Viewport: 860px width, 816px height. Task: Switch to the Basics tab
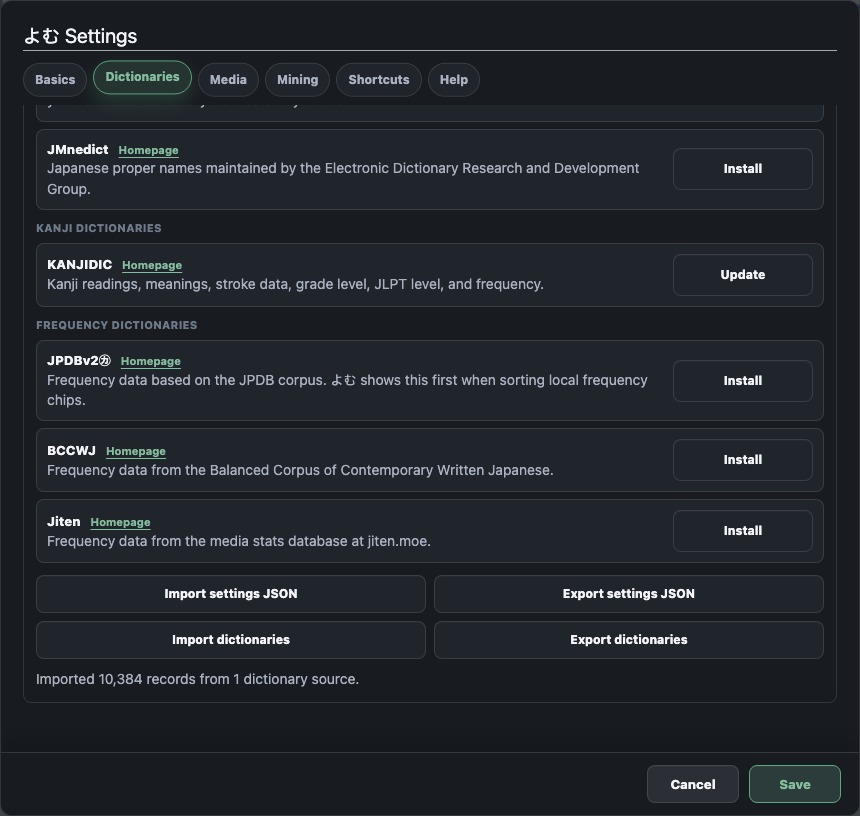pos(55,80)
